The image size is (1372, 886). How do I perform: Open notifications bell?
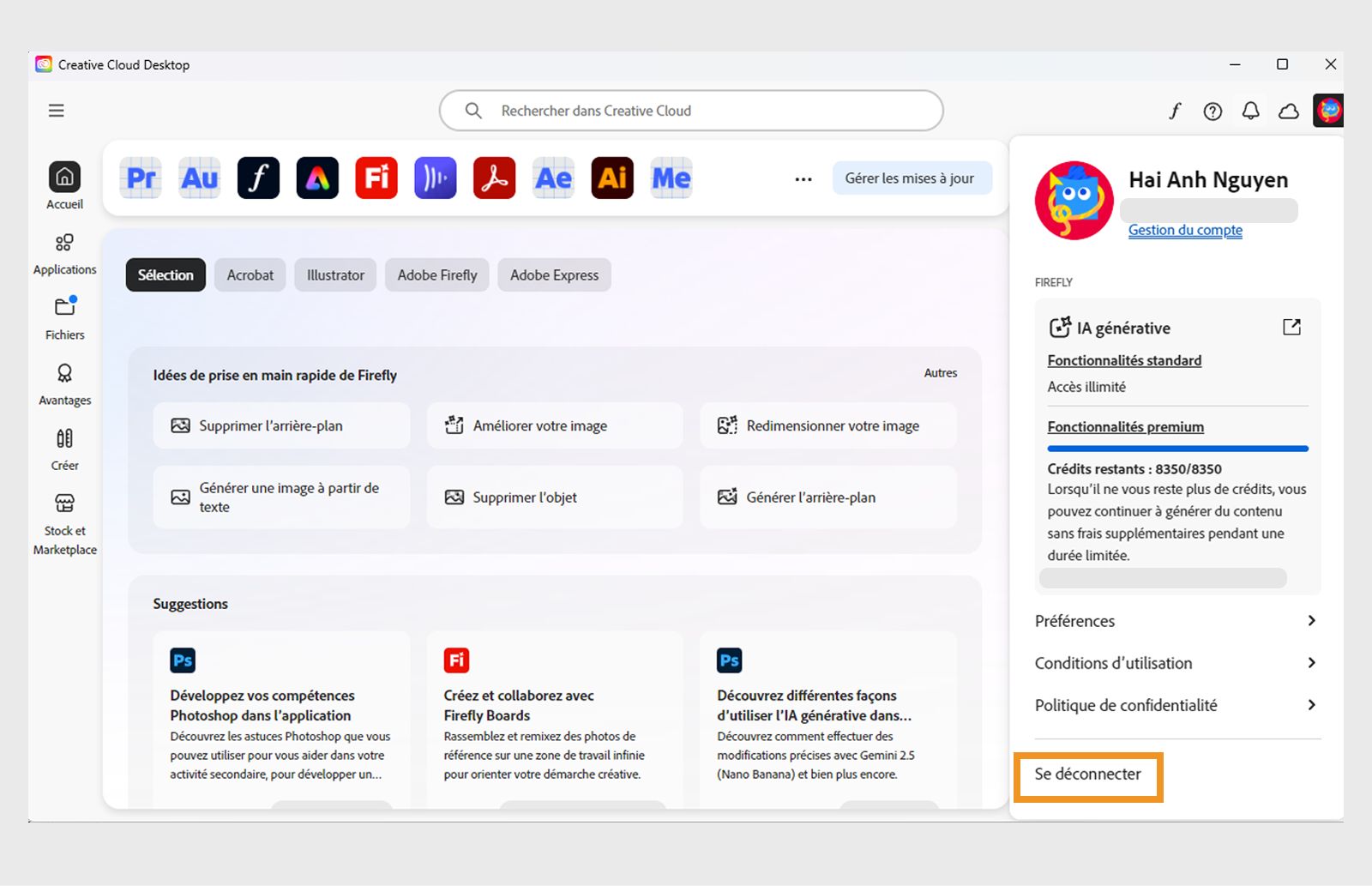click(x=1251, y=111)
